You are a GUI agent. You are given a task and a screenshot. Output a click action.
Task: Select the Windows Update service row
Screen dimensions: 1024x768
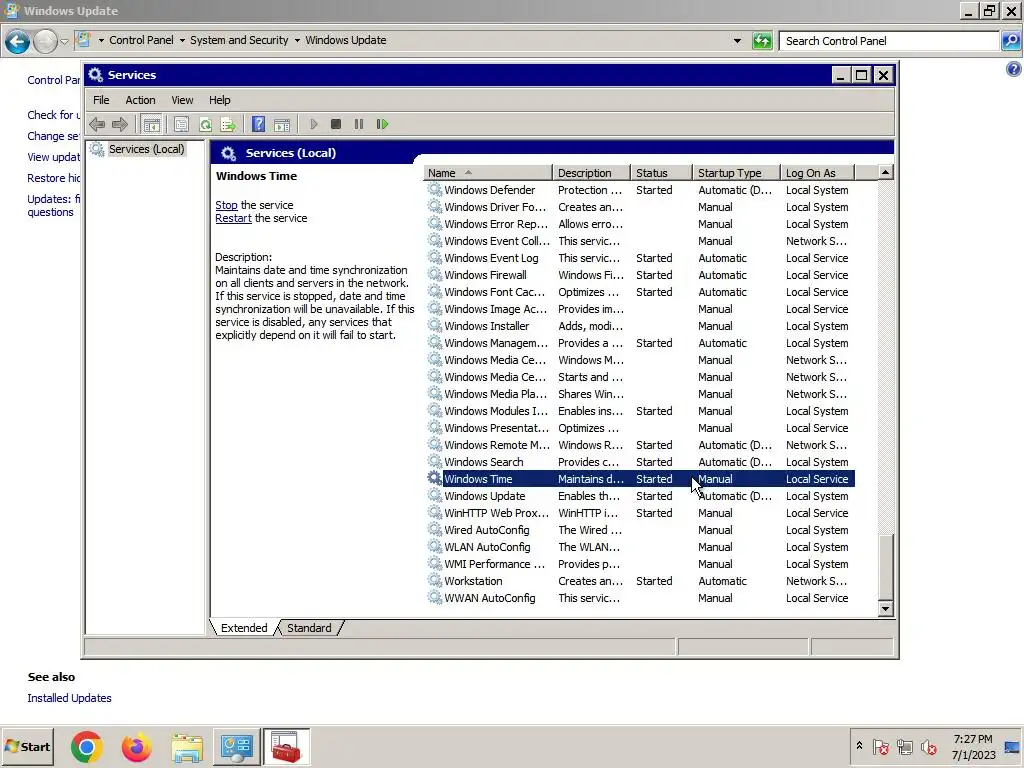point(639,496)
